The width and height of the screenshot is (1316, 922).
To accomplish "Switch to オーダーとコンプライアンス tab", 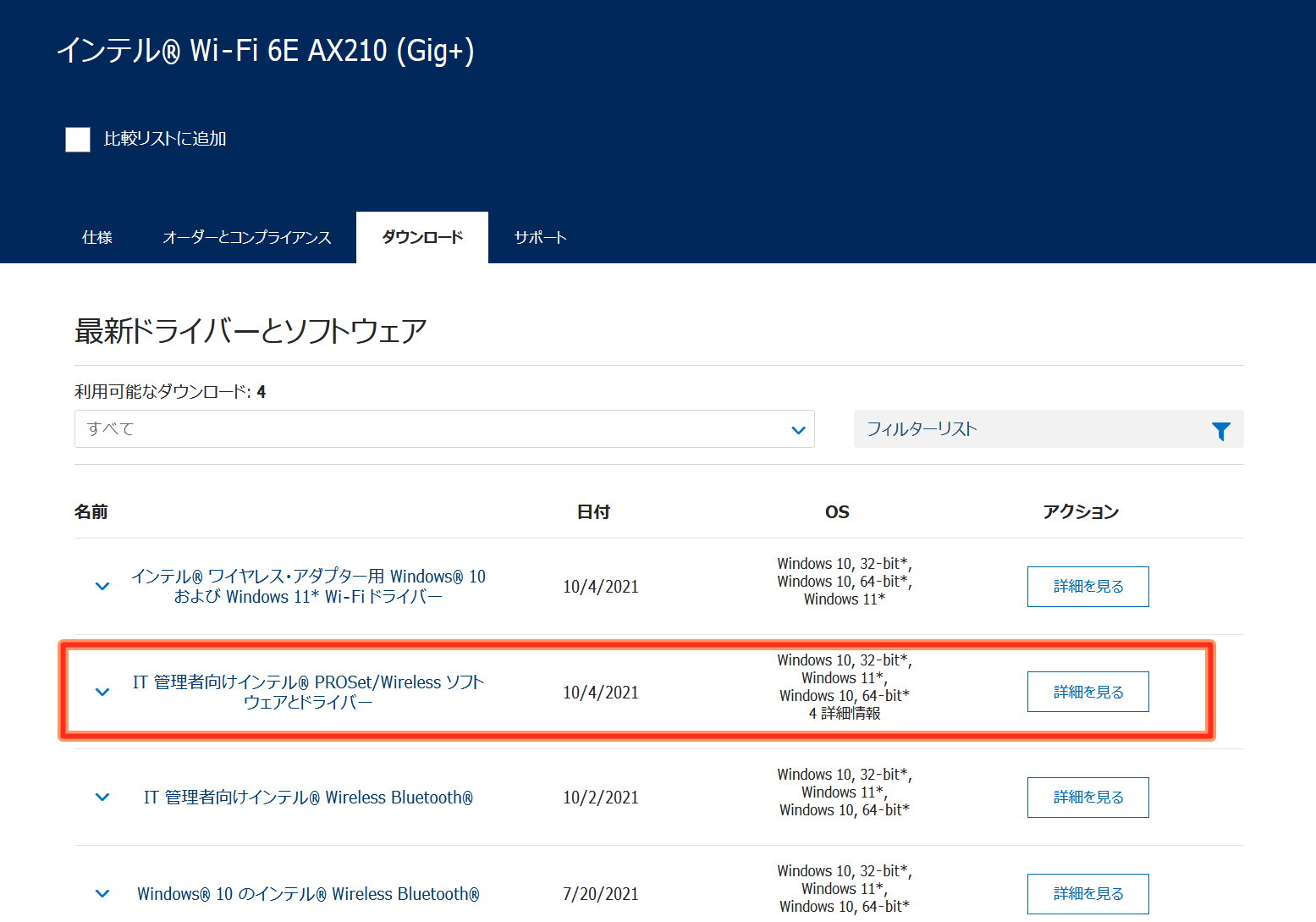I will click(246, 238).
